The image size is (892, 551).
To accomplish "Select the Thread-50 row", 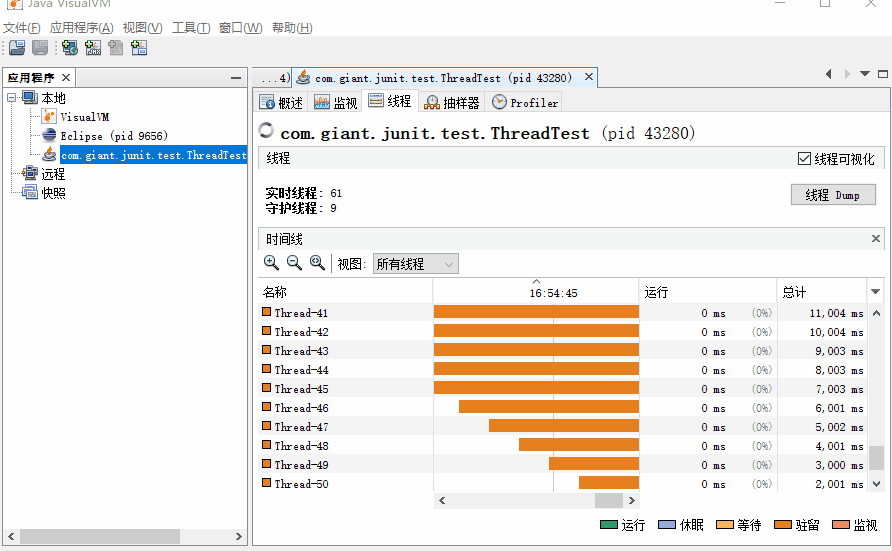I will (563, 484).
